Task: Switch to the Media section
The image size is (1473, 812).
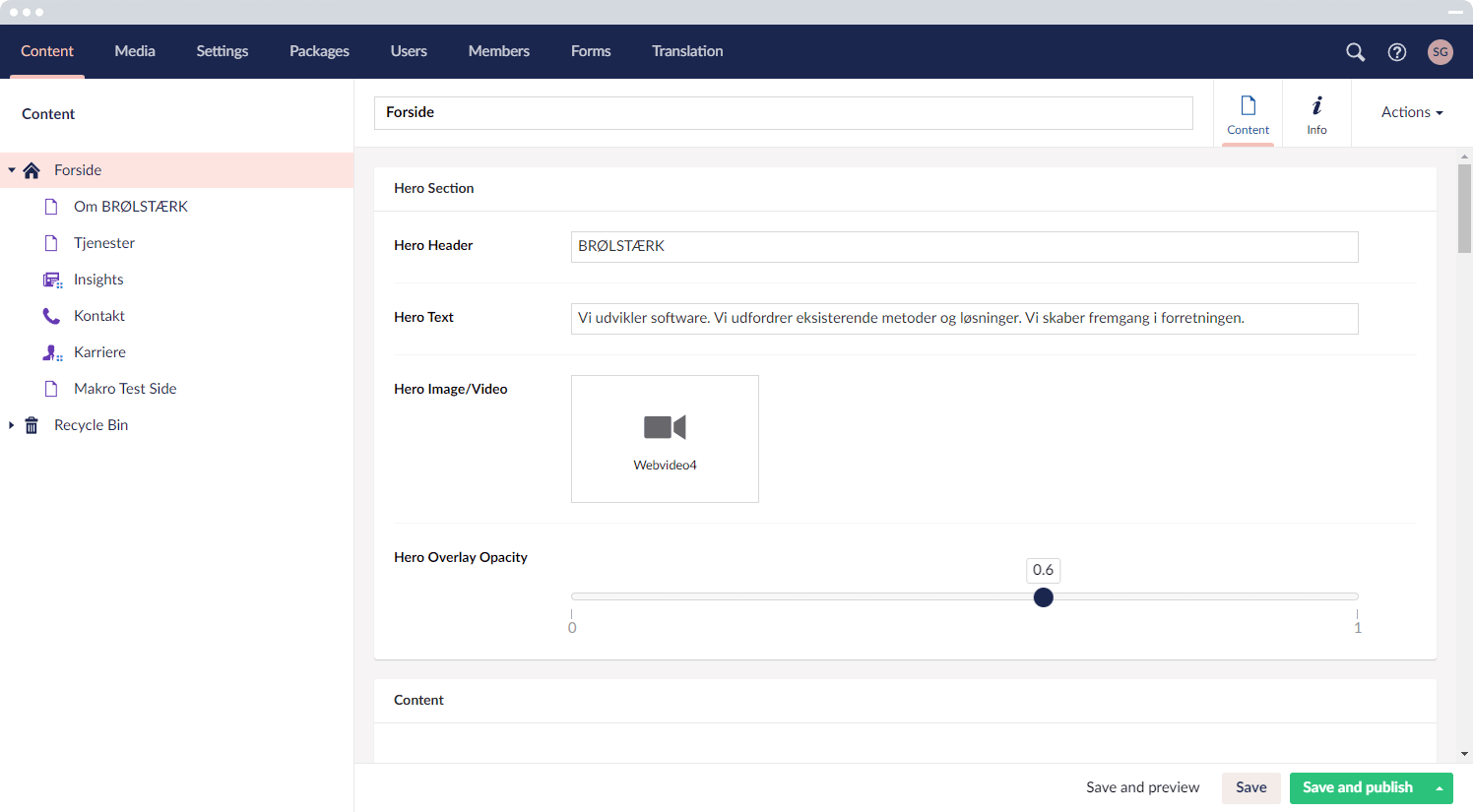Action: pos(135,51)
